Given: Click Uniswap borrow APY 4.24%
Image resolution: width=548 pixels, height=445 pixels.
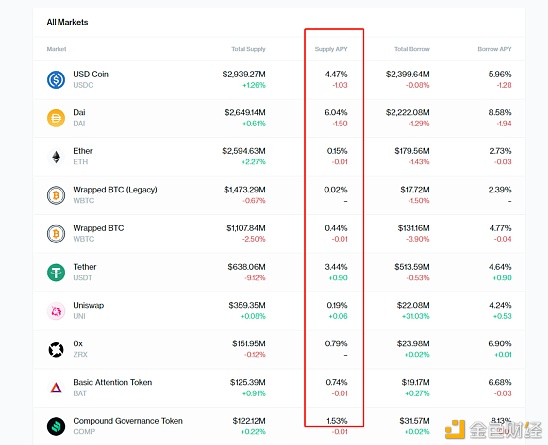Looking at the screenshot, I should pyautogui.click(x=500, y=306).
